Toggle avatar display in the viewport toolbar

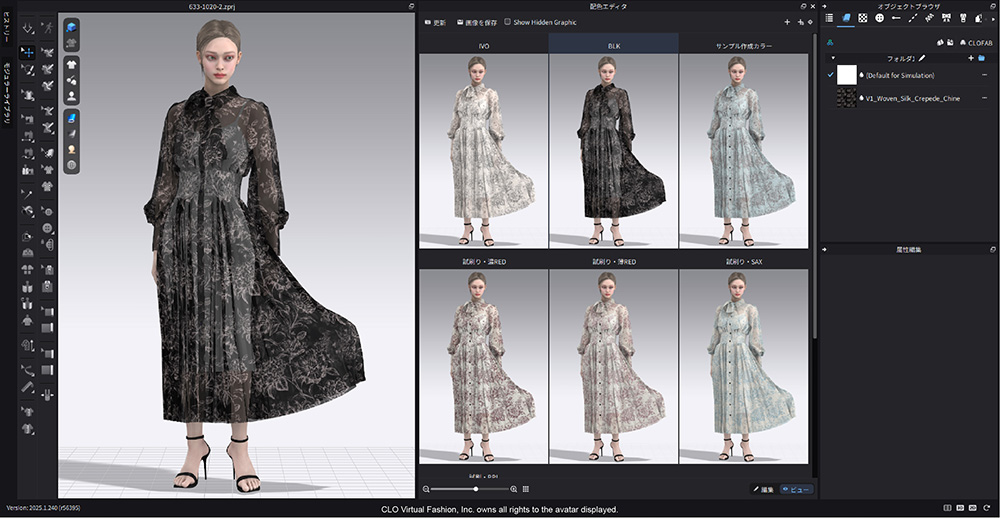(x=72, y=97)
